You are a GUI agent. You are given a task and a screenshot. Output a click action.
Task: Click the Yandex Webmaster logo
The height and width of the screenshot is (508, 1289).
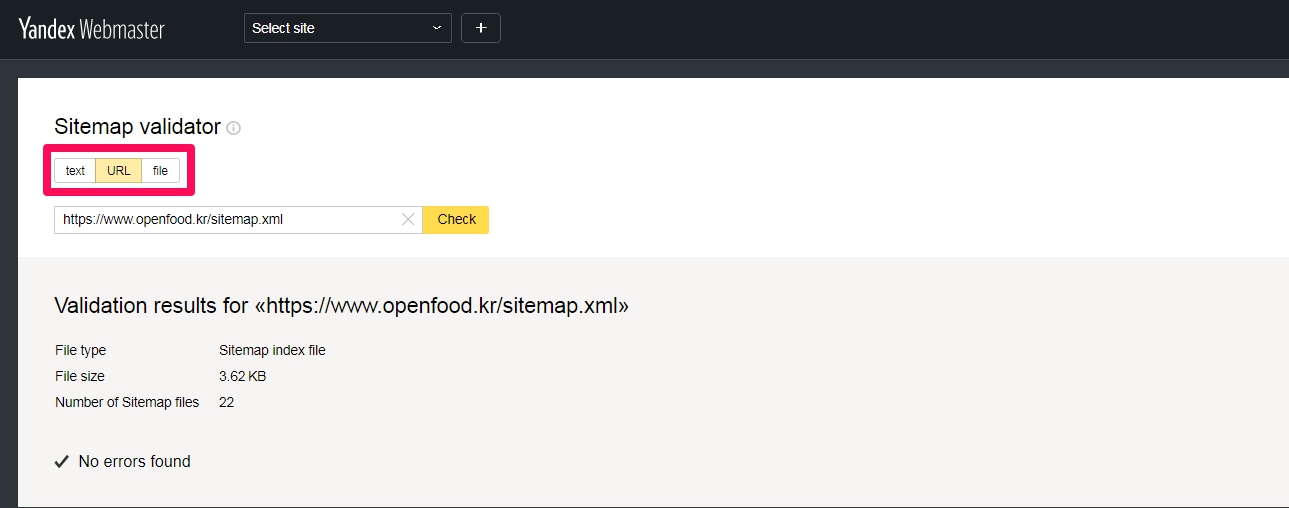[x=91, y=29]
